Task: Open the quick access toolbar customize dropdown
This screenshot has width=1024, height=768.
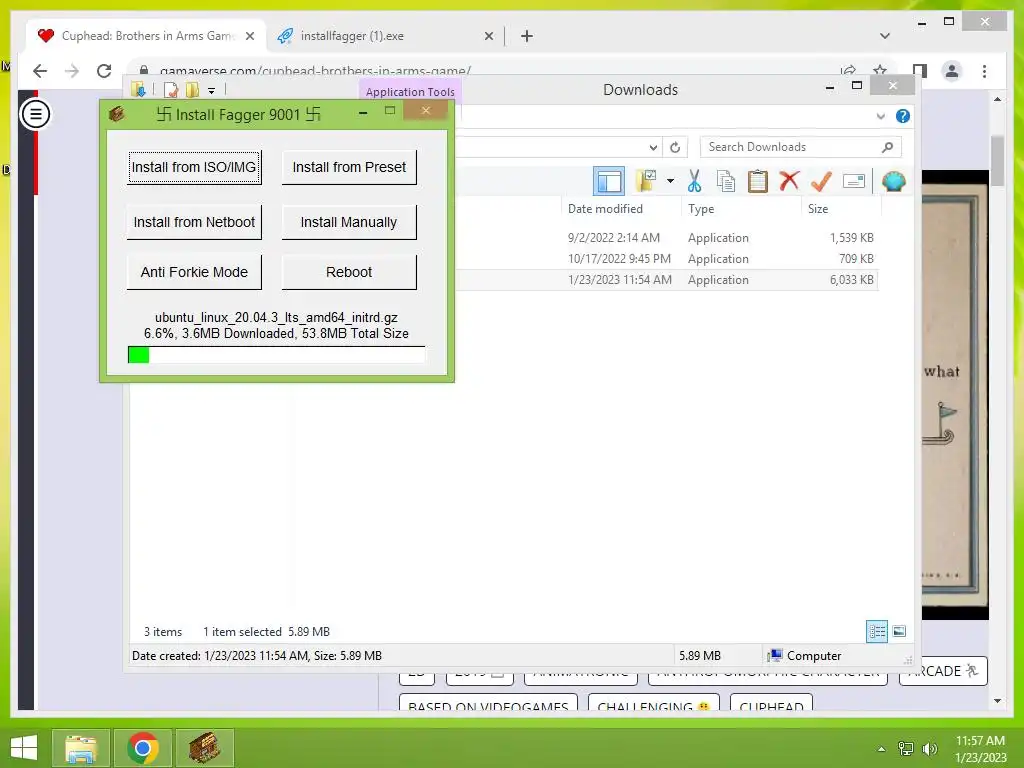Action: (212, 91)
